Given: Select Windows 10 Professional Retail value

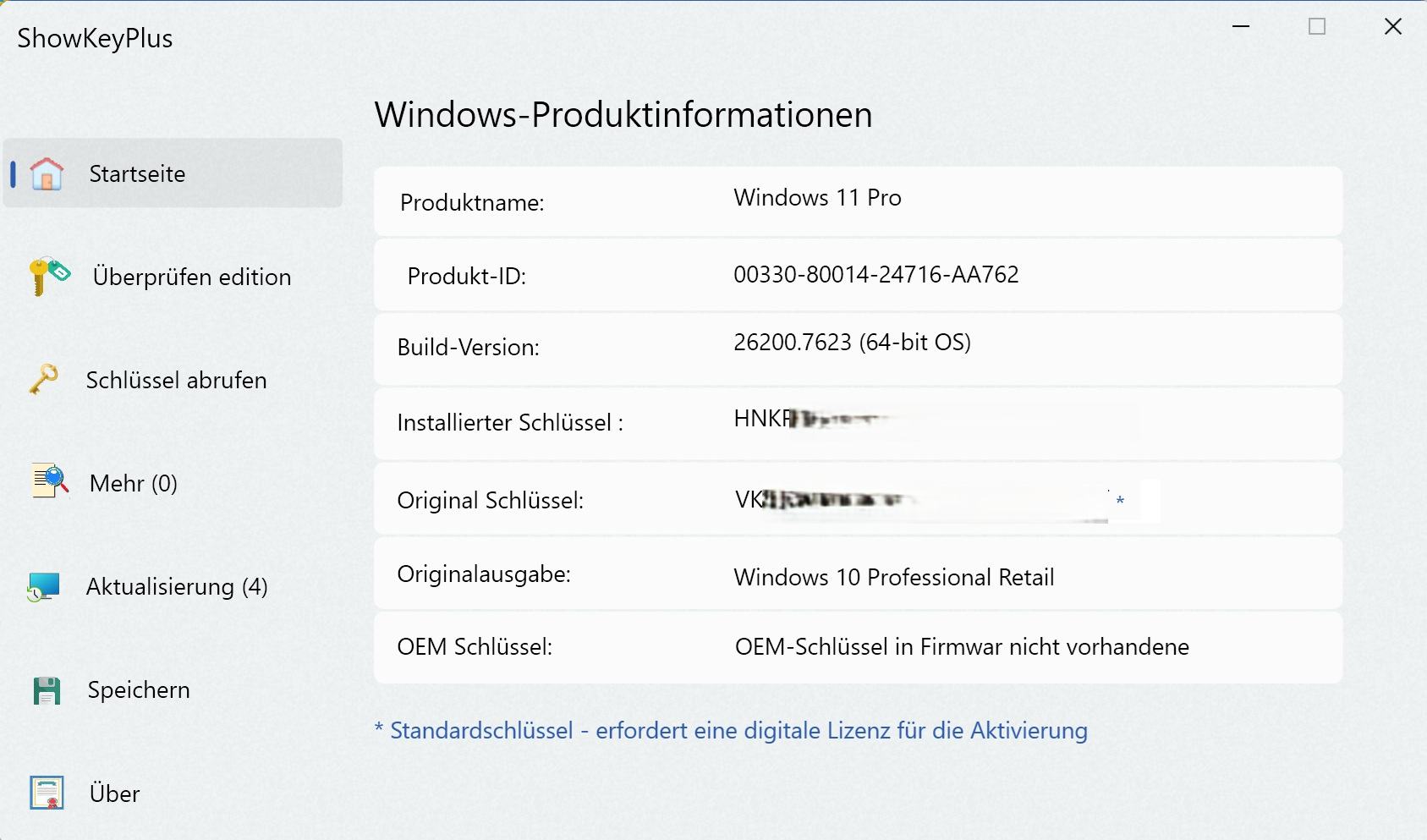Looking at the screenshot, I should coord(894,577).
